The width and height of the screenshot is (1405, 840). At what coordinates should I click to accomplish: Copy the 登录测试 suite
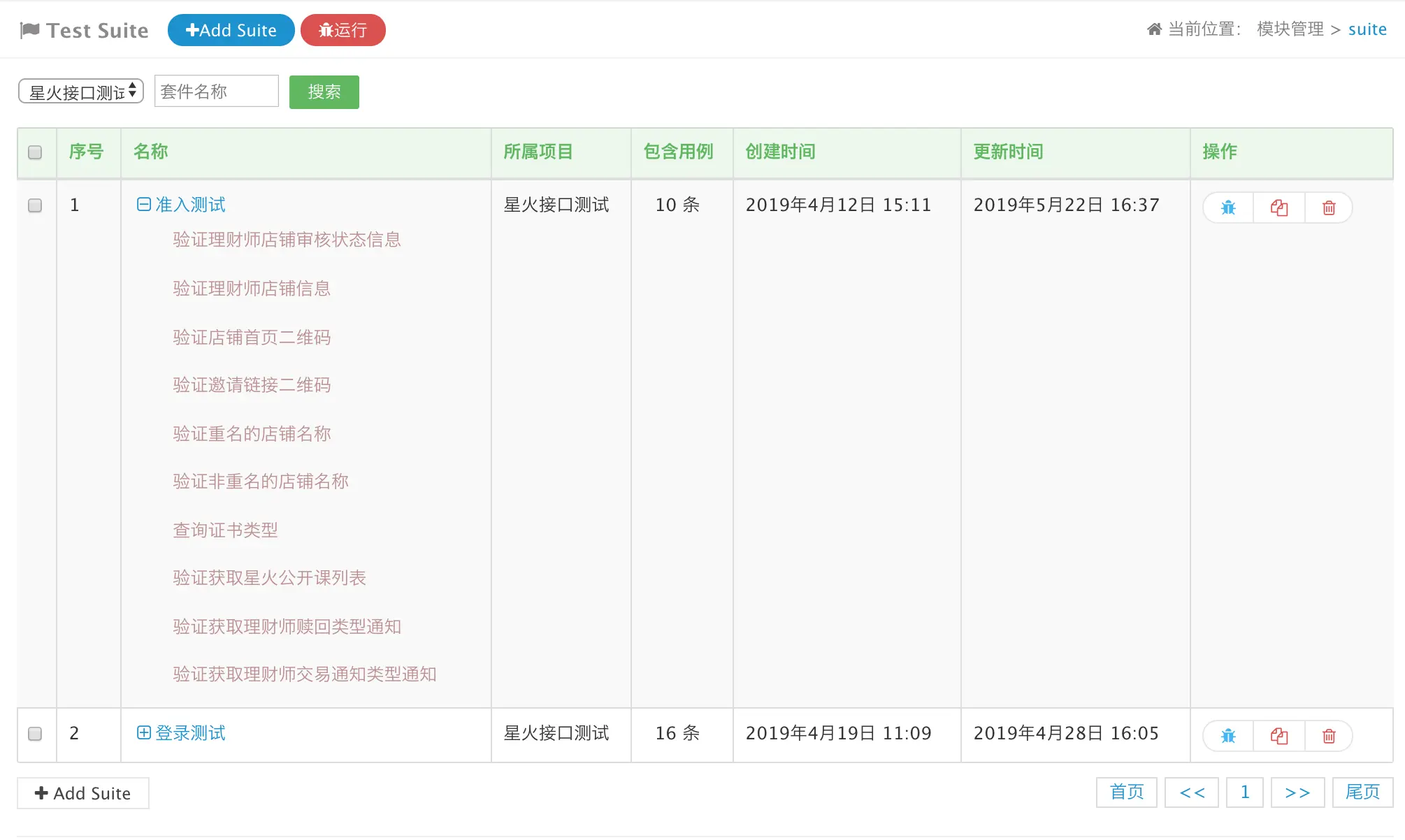point(1279,736)
